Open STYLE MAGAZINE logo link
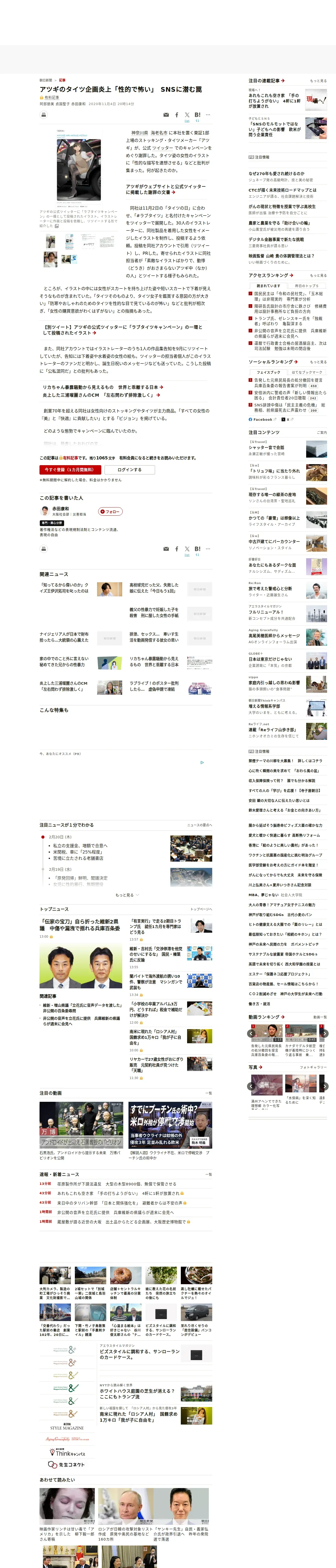Viewport: 336px width, 1568px height. [67, 1426]
